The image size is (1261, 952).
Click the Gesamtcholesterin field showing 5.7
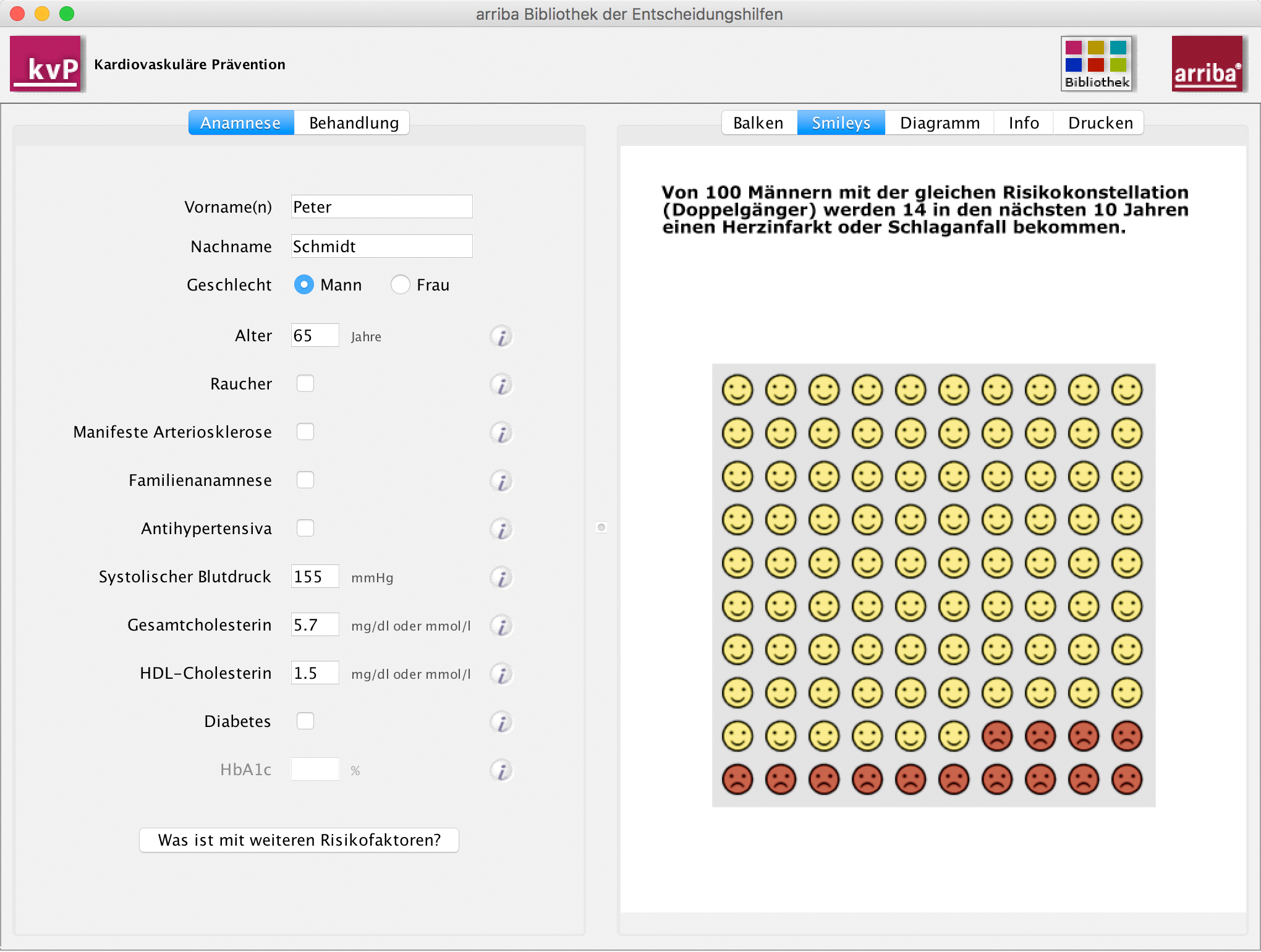315,624
